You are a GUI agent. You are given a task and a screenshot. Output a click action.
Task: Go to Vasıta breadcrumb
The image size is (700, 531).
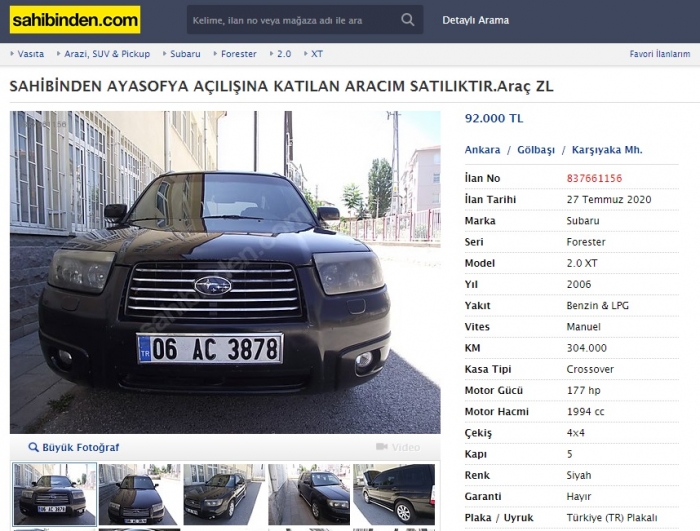[30, 54]
